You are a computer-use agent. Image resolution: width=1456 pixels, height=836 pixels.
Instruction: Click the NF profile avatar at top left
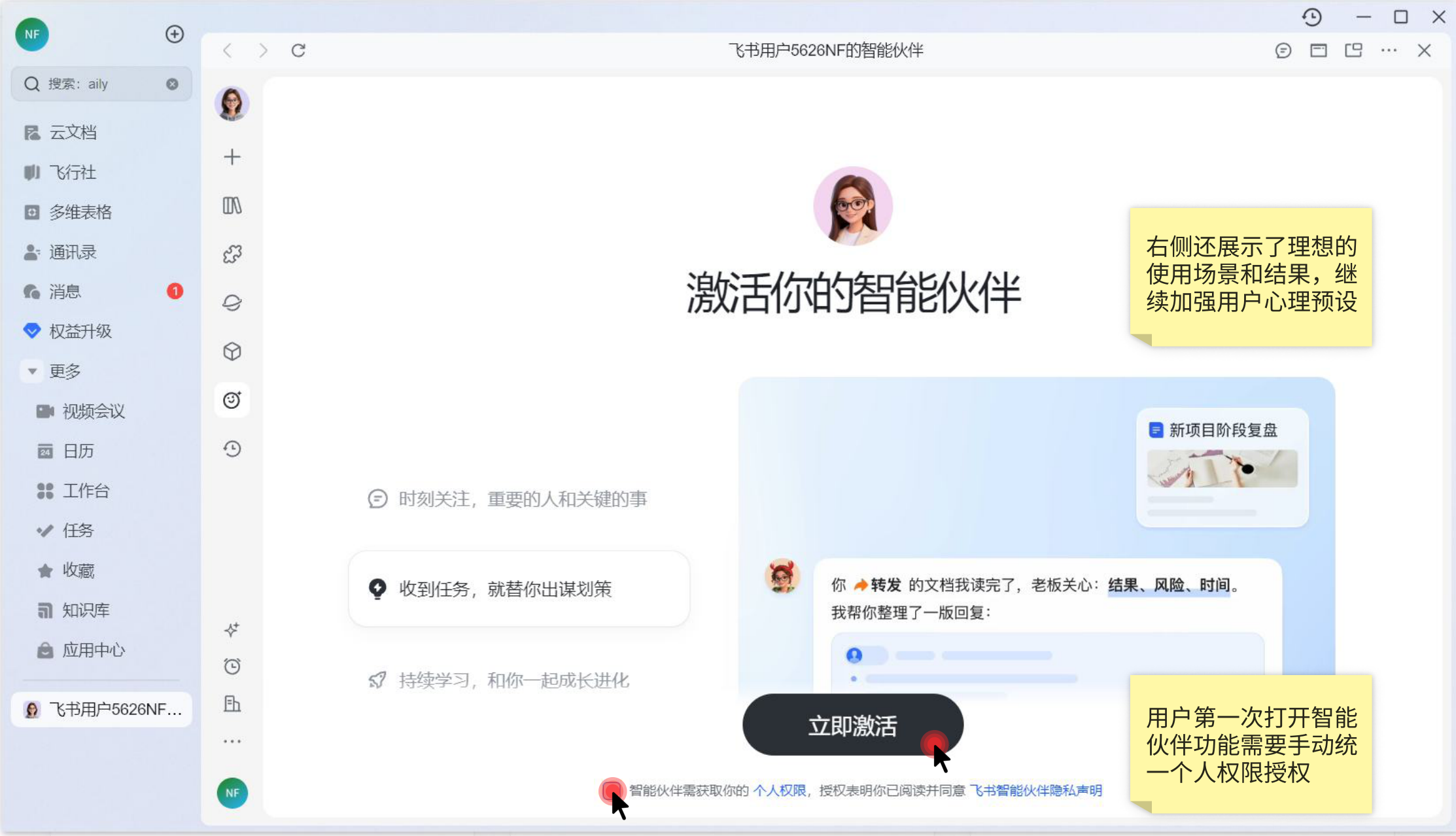pyautogui.click(x=32, y=34)
